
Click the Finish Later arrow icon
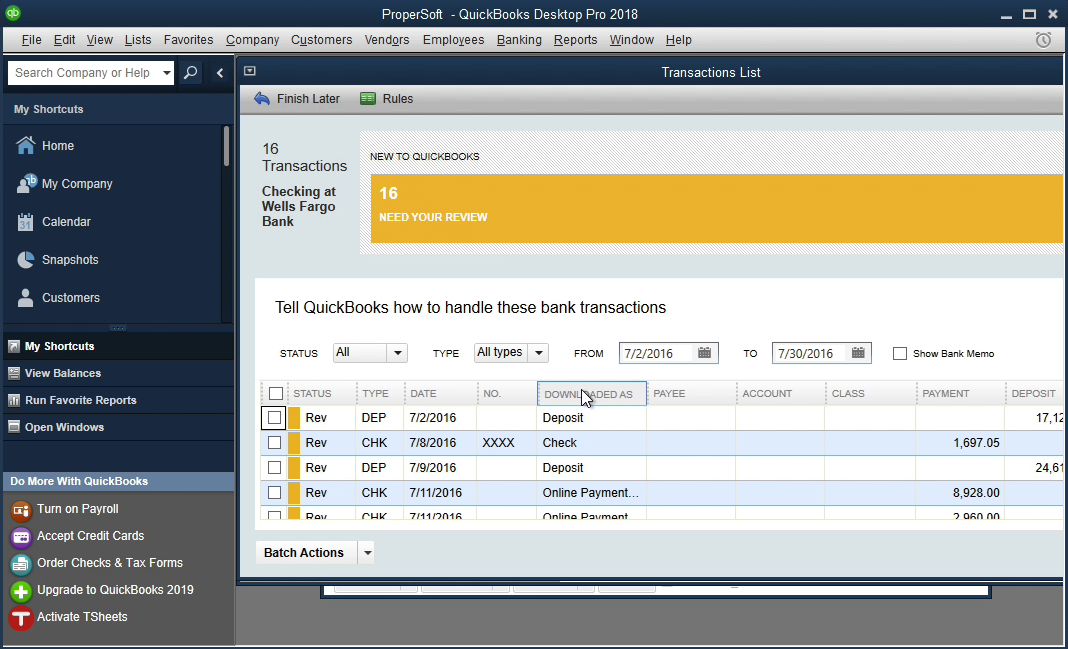[262, 99]
